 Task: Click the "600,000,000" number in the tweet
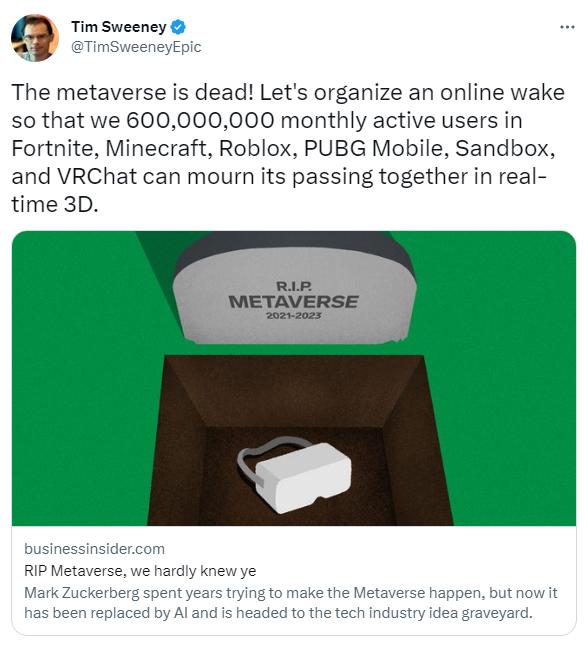tap(200, 120)
